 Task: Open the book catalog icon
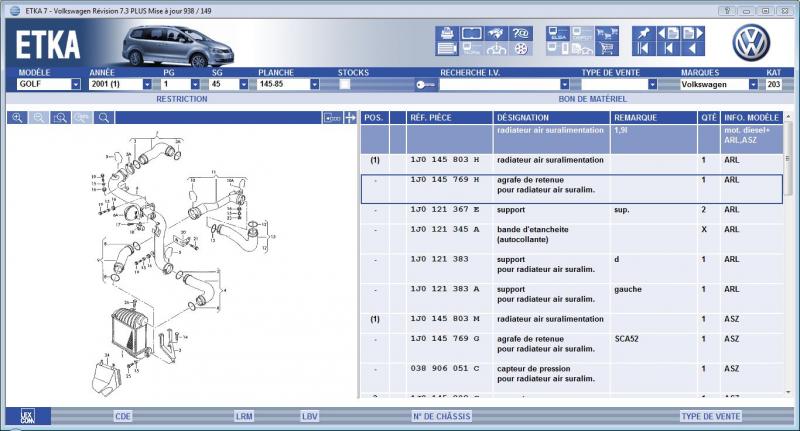(471, 33)
